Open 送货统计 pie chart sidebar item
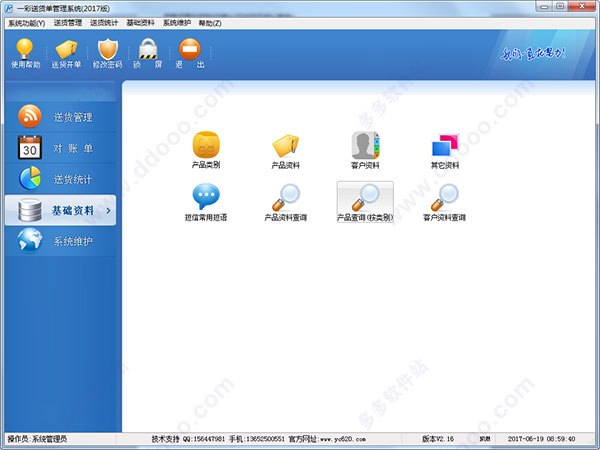Screen dimensions: 600x450 [x=60, y=179]
